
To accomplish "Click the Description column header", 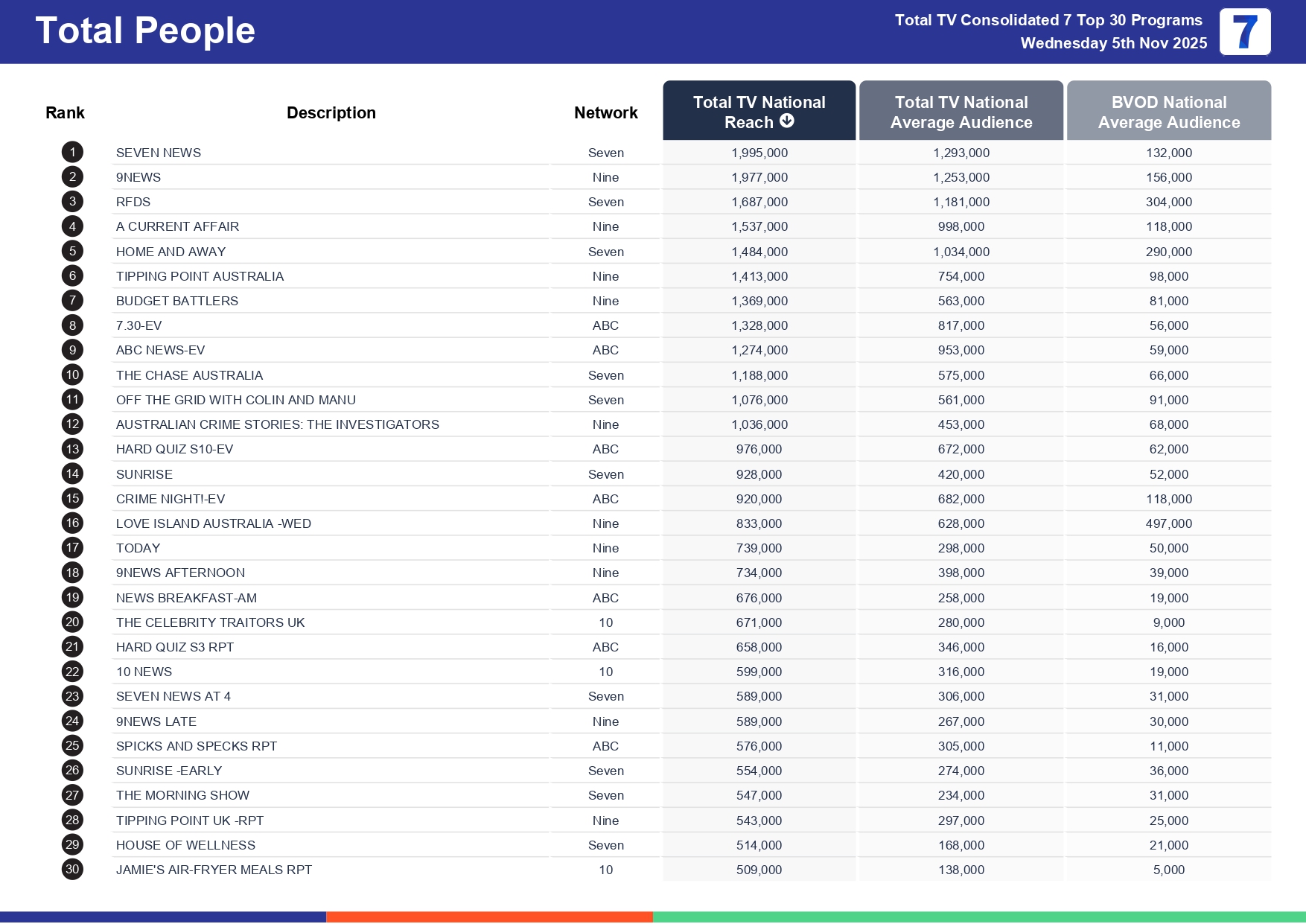I will [331, 113].
